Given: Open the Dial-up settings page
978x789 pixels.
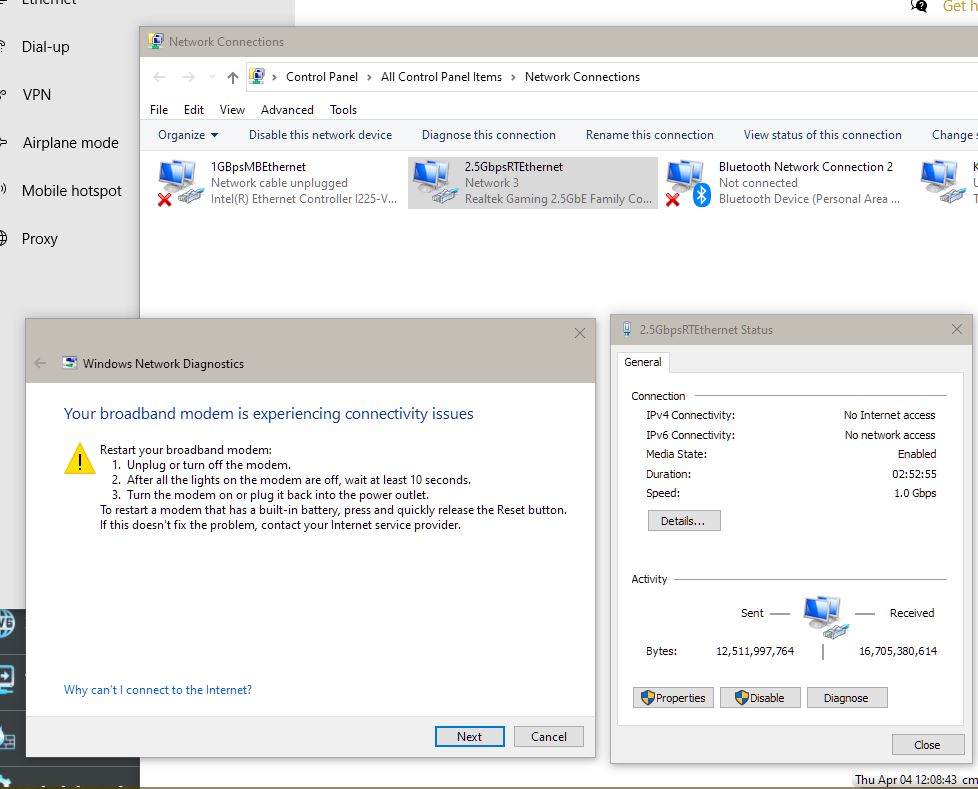Looking at the screenshot, I should [46, 47].
